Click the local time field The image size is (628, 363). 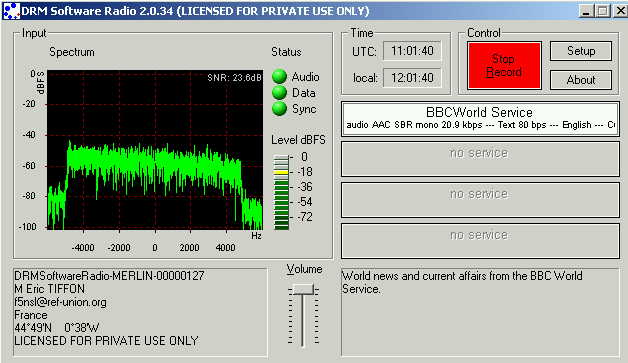coord(412,78)
